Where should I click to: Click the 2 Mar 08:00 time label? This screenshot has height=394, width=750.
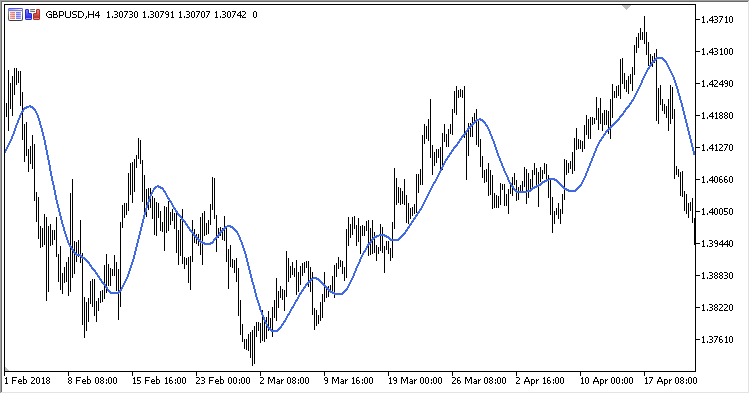click(284, 381)
